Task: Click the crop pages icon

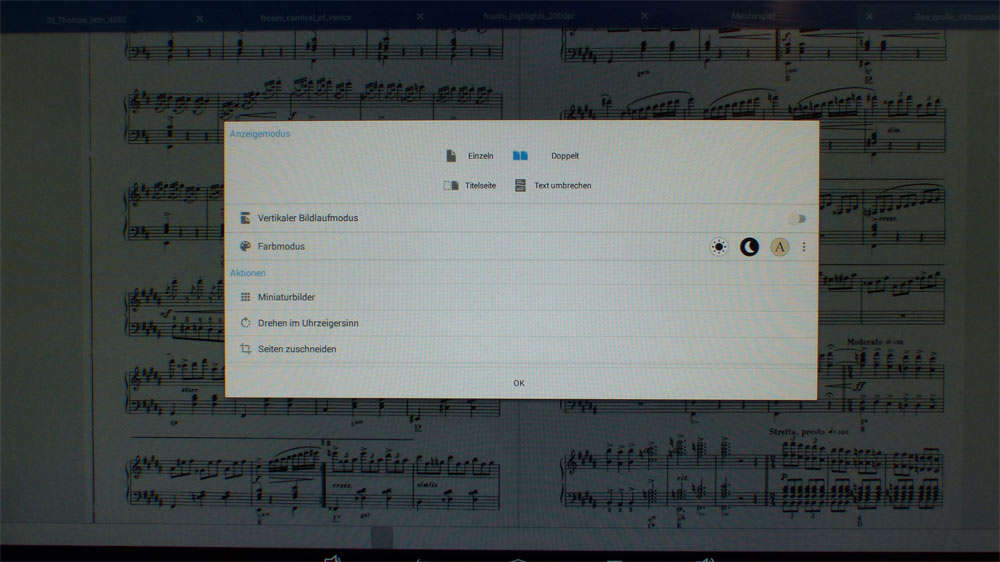Action: pos(245,349)
